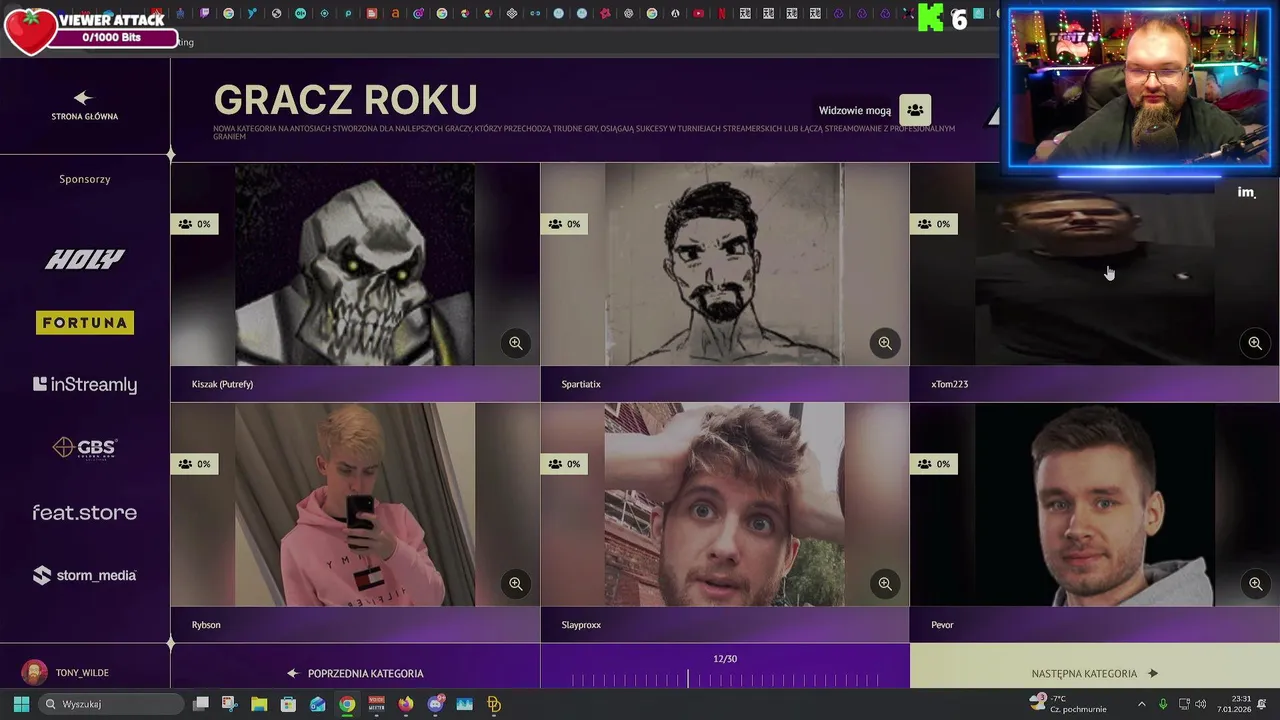Select Kiszak (Putrefy) nominee thumbnail
The image size is (1280, 720).
click(355, 265)
